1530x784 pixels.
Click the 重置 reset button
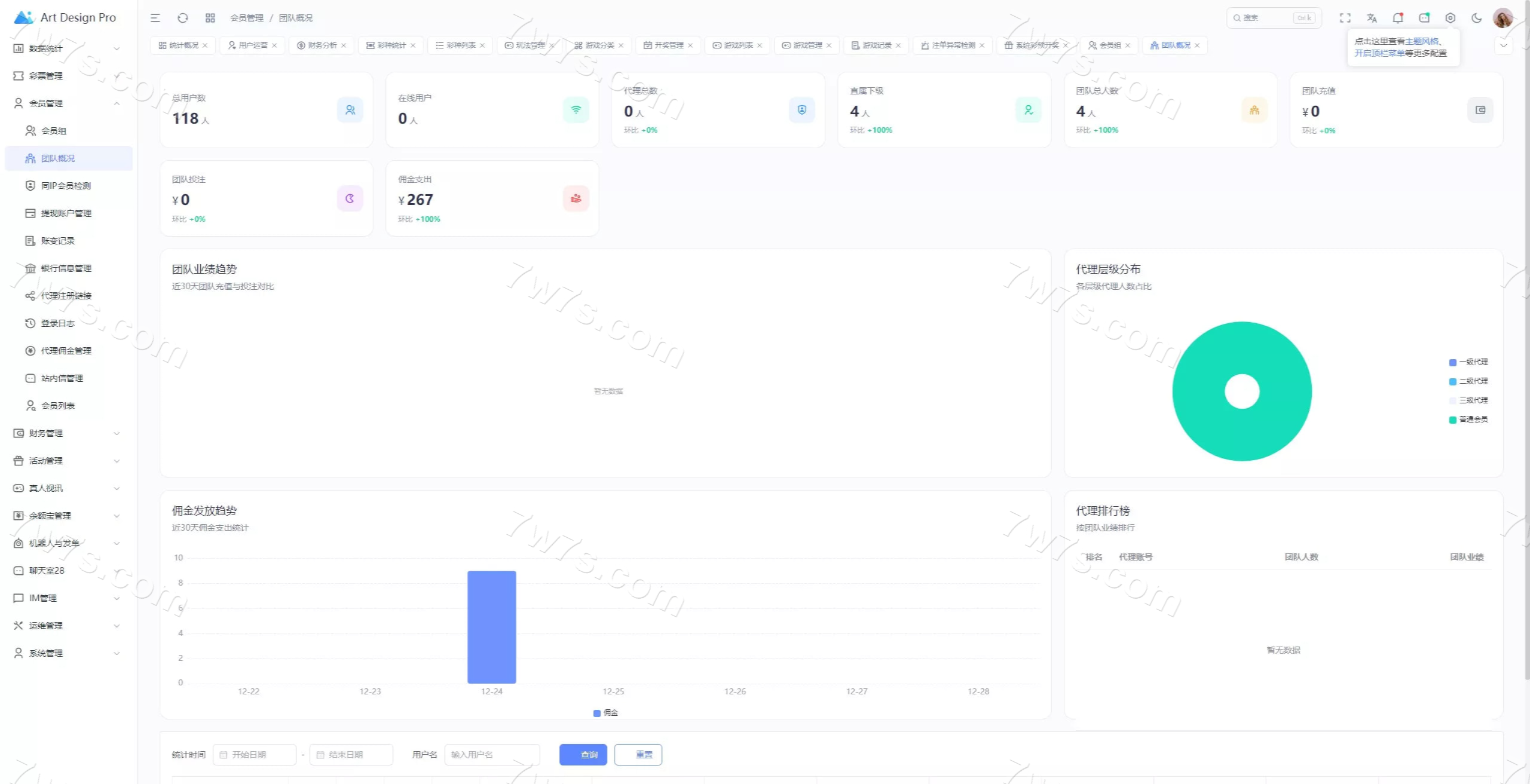[638, 755]
